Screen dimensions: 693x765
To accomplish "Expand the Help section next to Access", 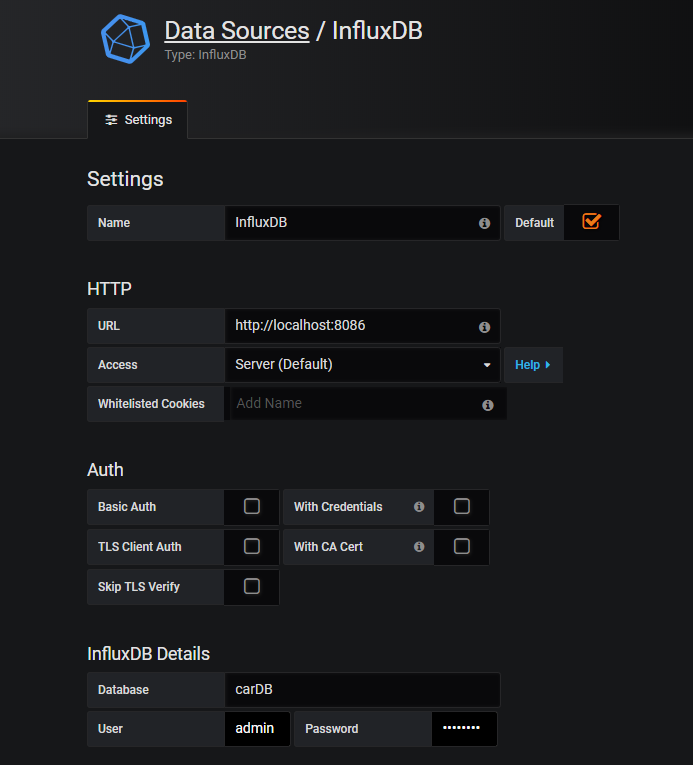I will [x=533, y=364].
